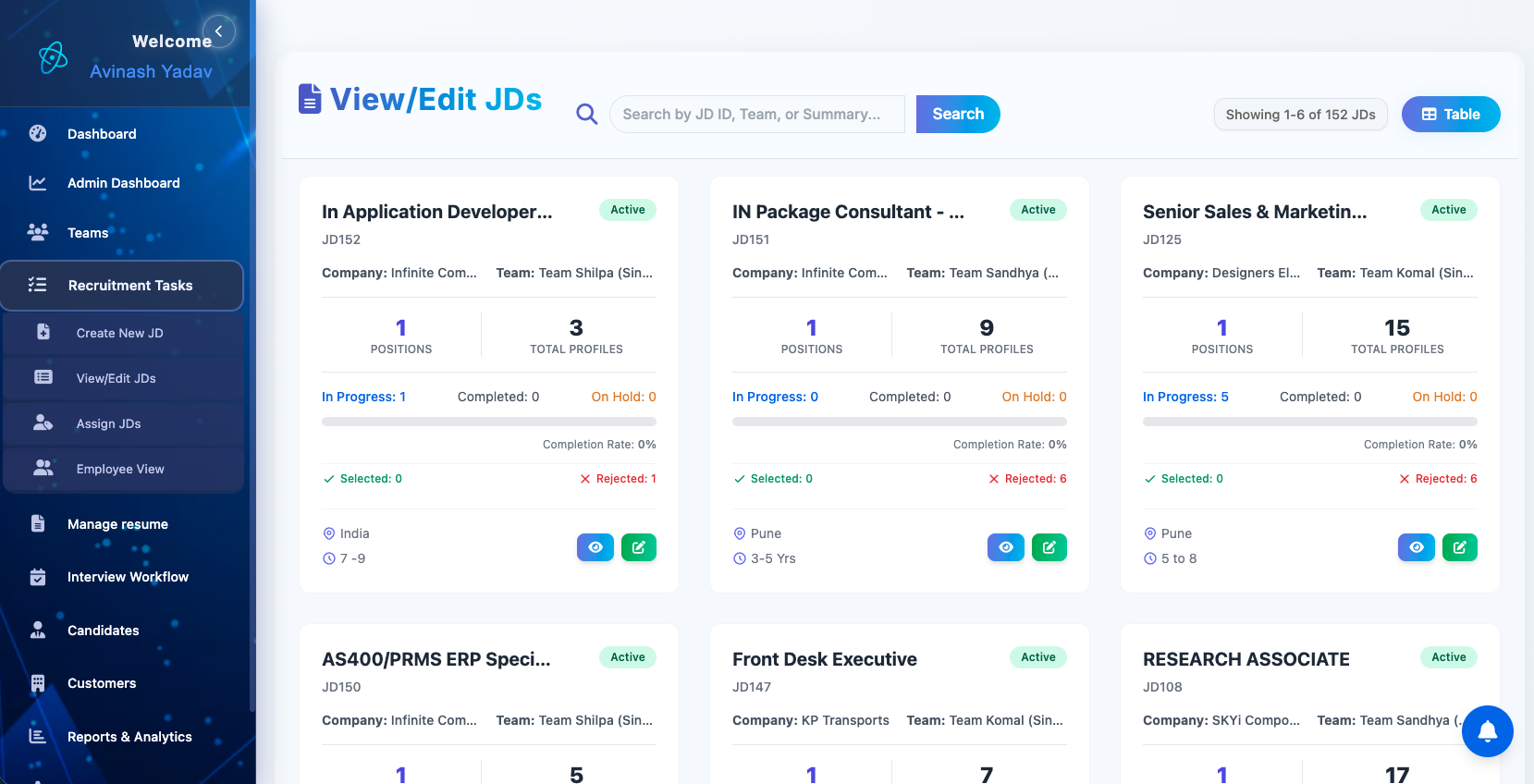This screenshot has width=1534, height=784.
Task: Click the magnifying glass search icon
Action: (x=586, y=114)
